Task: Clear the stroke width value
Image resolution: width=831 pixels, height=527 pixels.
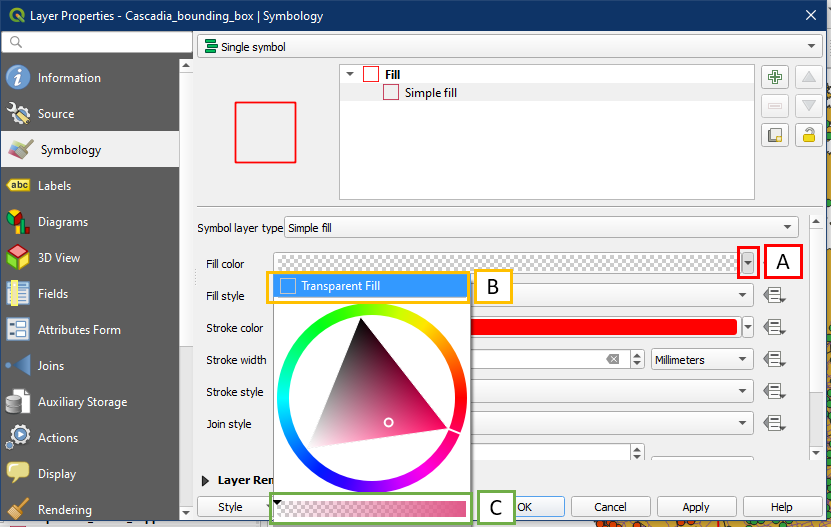Action: click(x=612, y=360)
